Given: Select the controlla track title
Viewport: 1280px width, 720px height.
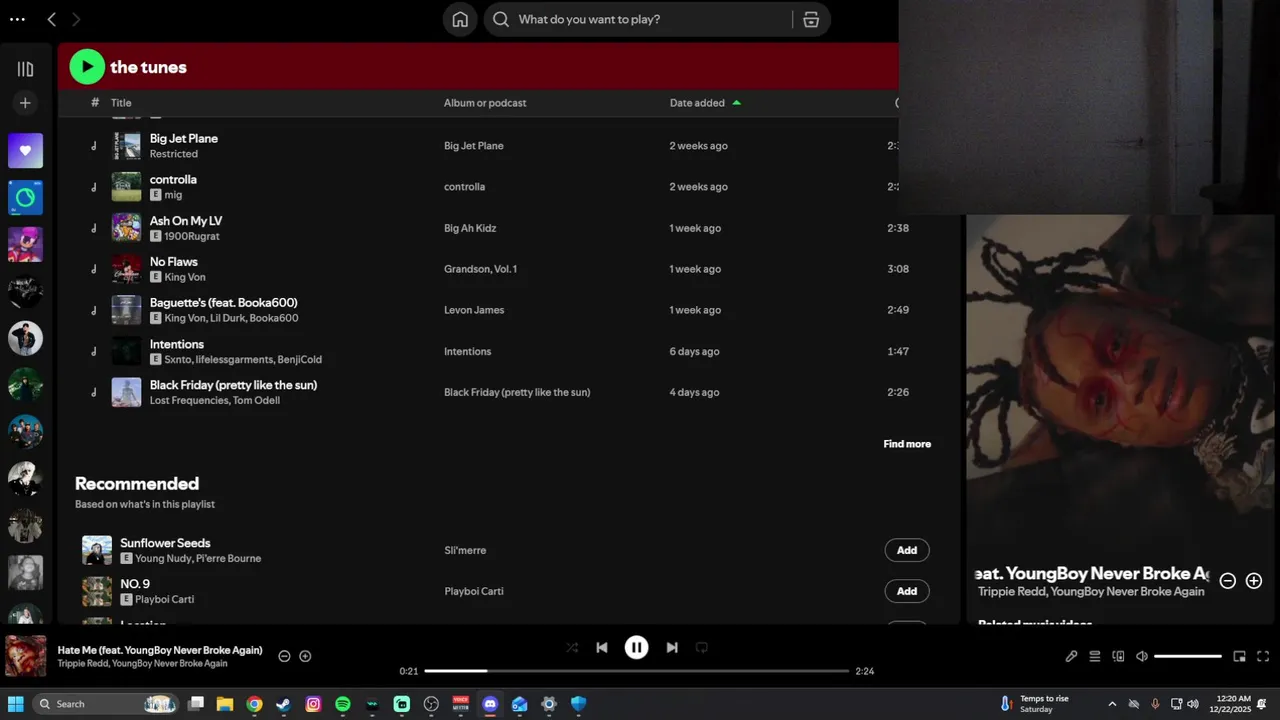Looking at the screenshot, I should (173, 179).
